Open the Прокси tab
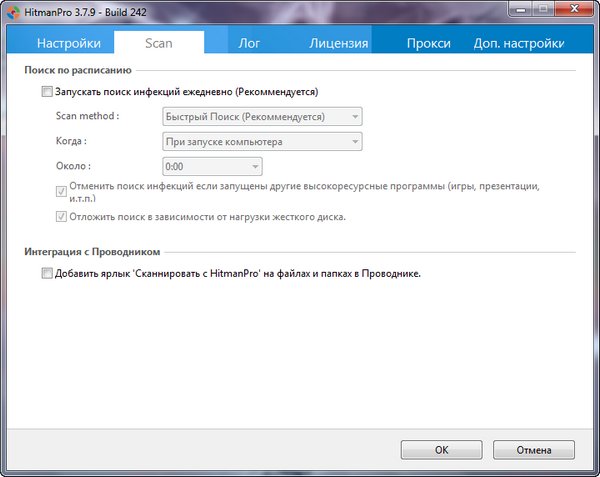 [x=428, y=43]
